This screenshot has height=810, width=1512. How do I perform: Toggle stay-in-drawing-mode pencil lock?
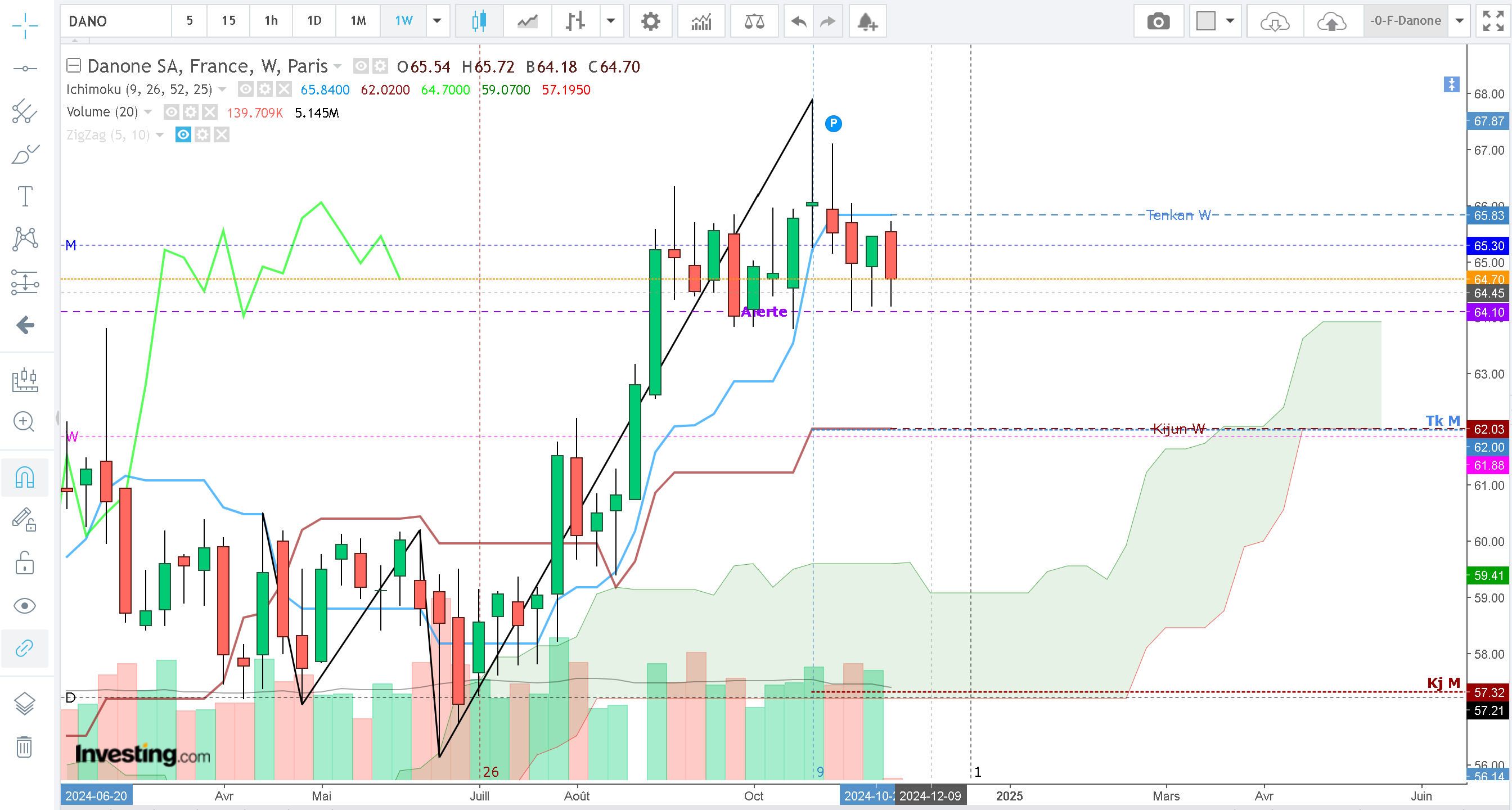pos(25,520)
